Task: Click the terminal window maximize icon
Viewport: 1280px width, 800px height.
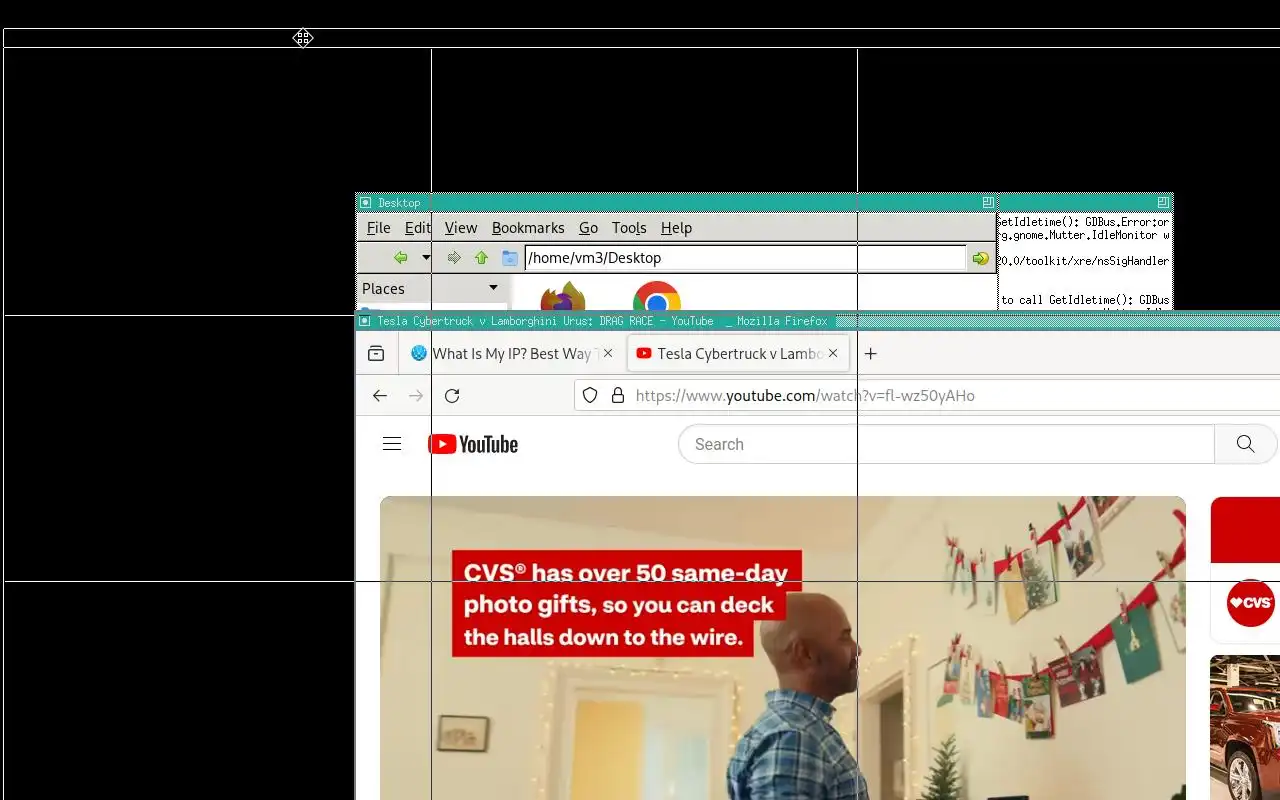Action: coord(1163,202)
